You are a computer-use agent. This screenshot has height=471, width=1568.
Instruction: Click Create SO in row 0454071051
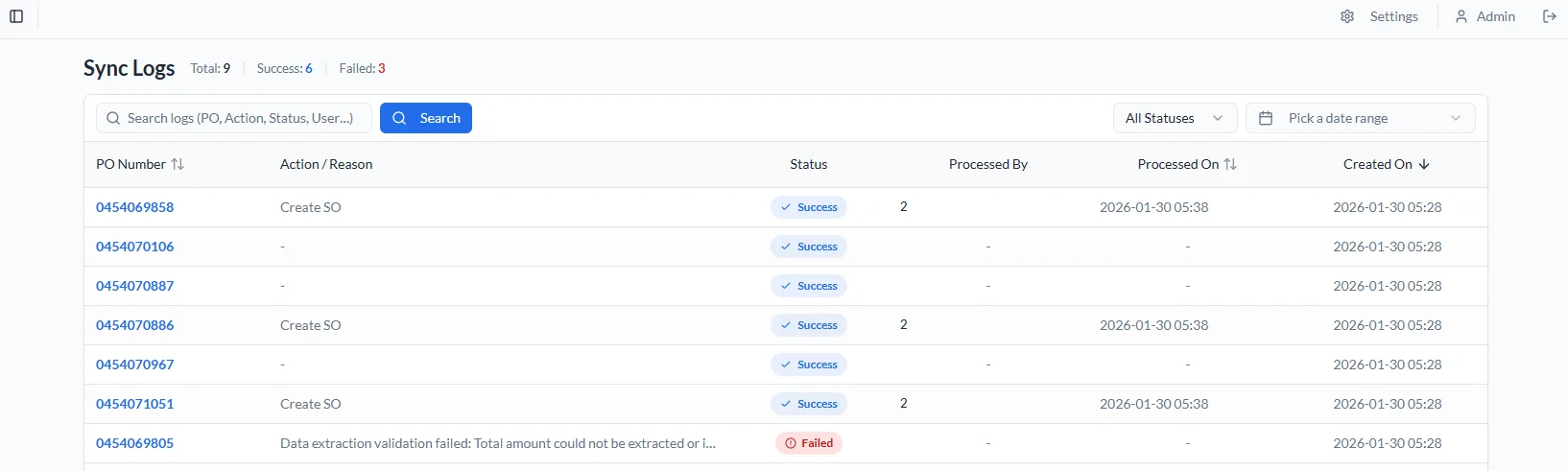click(x=311, y=404)
